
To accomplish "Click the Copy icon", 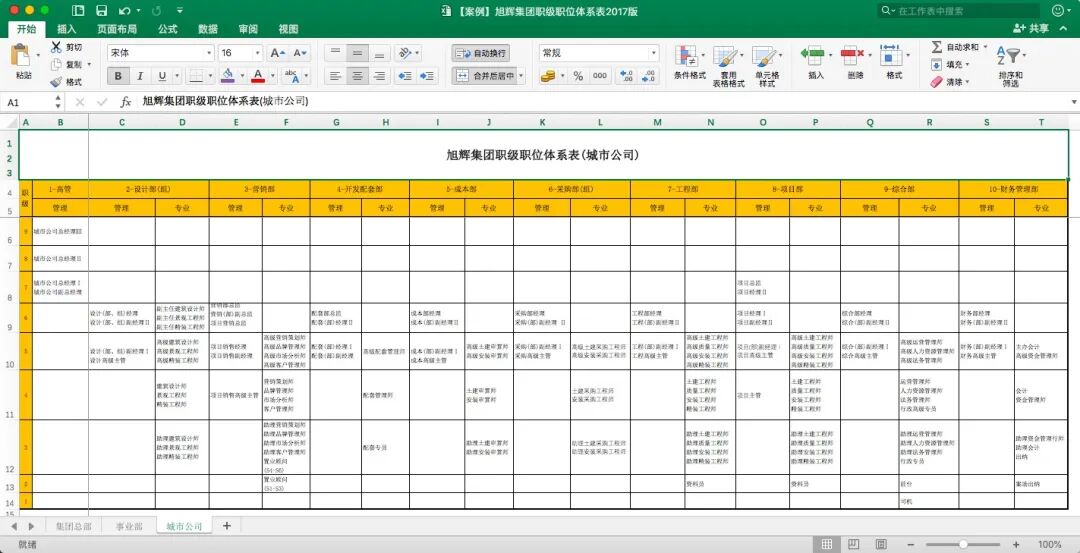I will coord(56,64).
